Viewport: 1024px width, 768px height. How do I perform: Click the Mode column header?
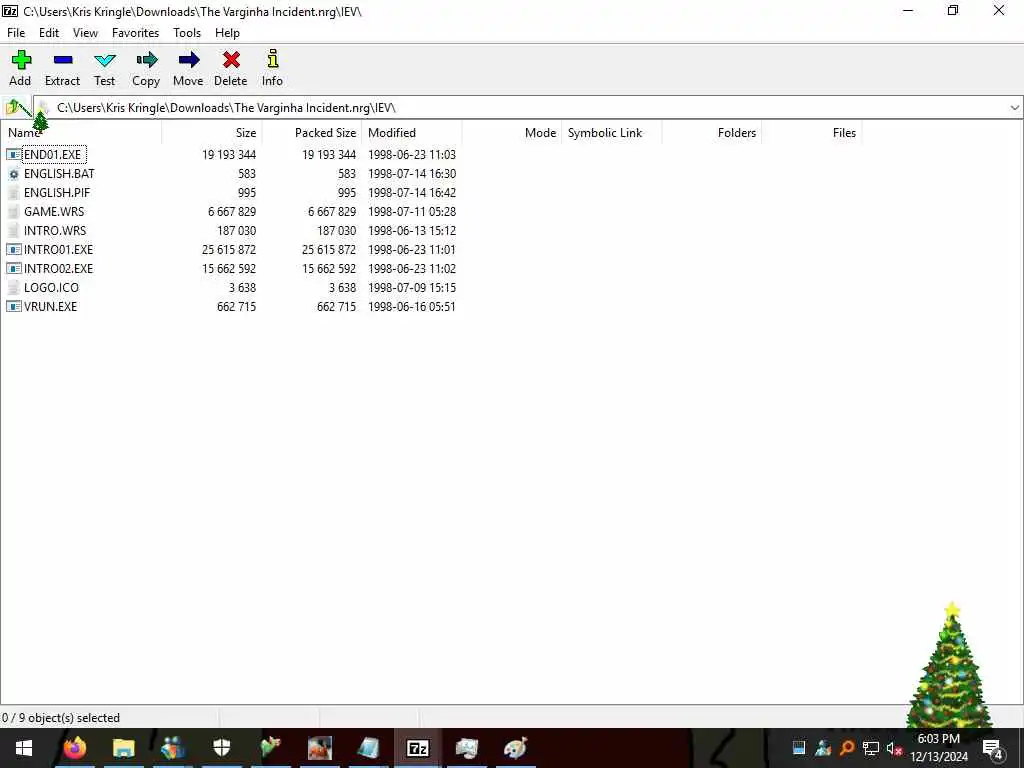point(511,133)
